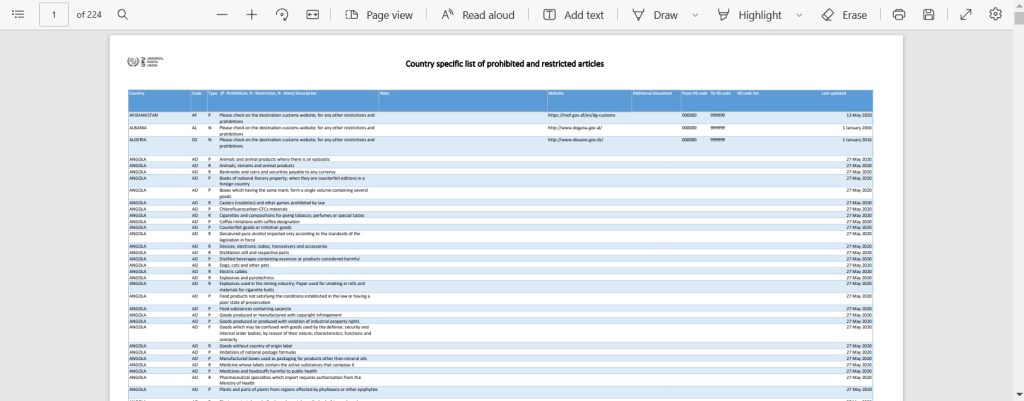Open the table of contents sidebar
1024x401 pixels.
point(18,14)
